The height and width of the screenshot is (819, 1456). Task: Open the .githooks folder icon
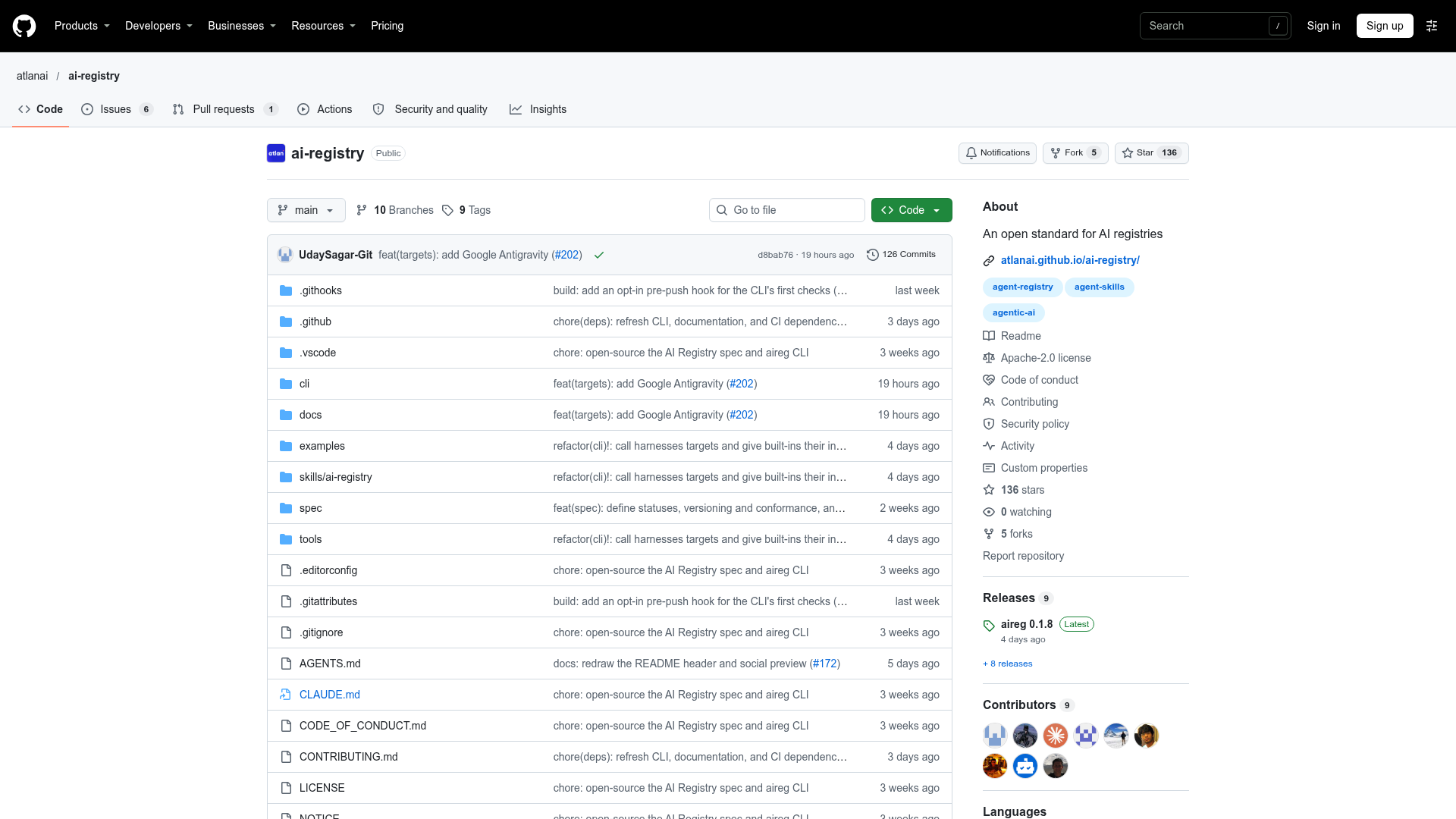click(x=286, y=290)
